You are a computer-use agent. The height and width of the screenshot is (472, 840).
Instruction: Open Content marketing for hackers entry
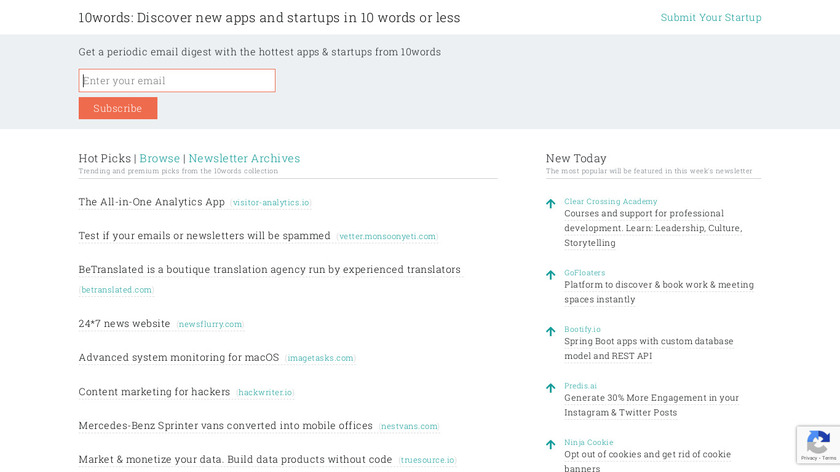(154, 392)
